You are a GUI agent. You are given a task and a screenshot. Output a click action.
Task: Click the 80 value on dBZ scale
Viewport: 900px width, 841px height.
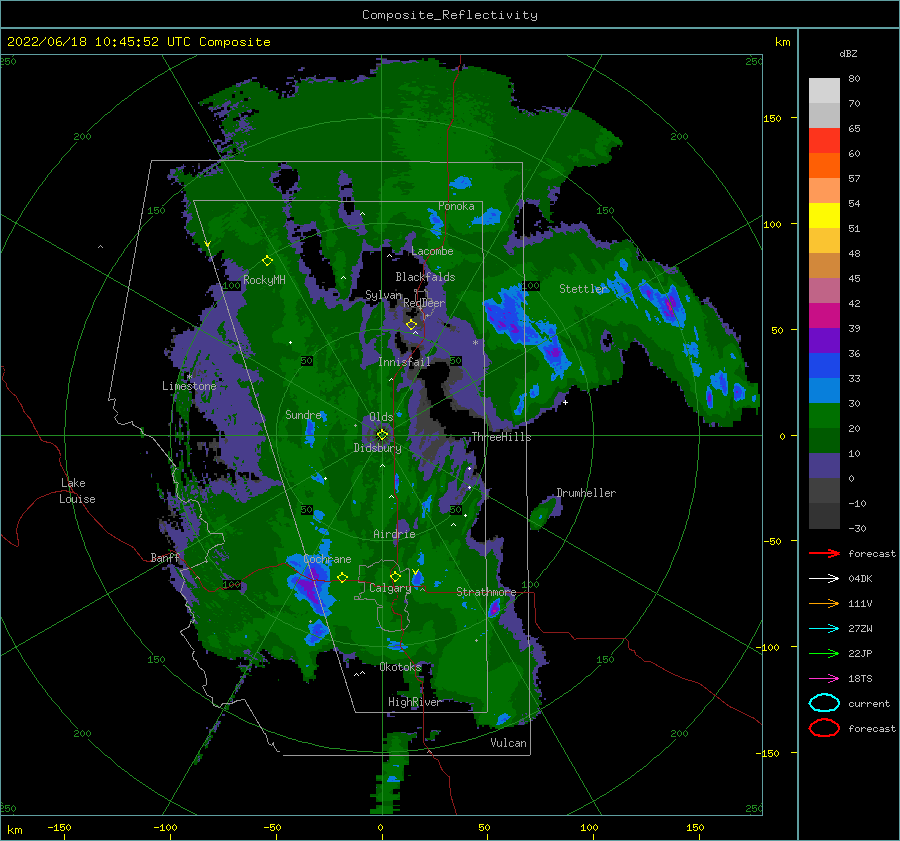[x=854, y=79]
